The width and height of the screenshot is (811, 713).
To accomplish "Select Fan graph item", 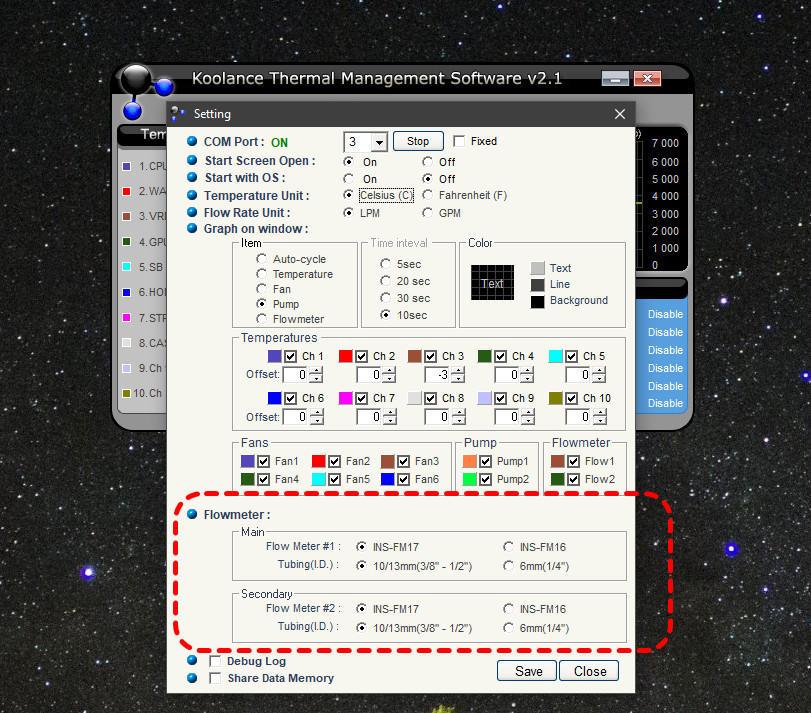I will click(x=262, y=289).
